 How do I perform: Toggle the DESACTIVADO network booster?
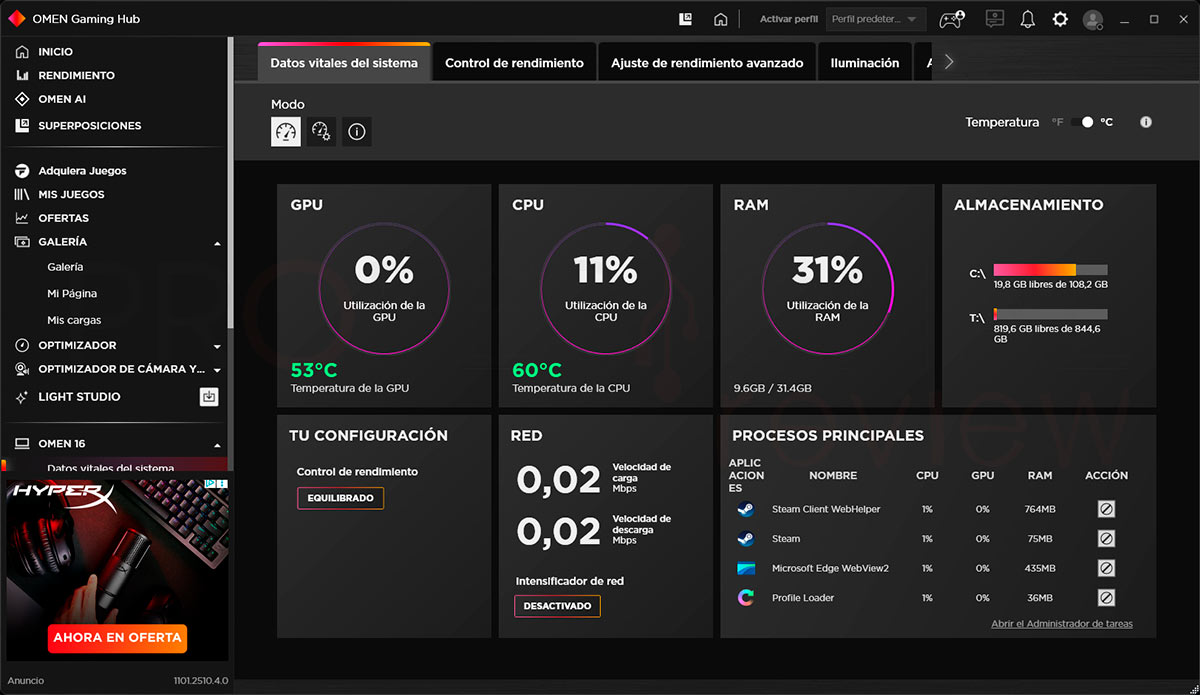pyautogui.click(x=557, y=606)
